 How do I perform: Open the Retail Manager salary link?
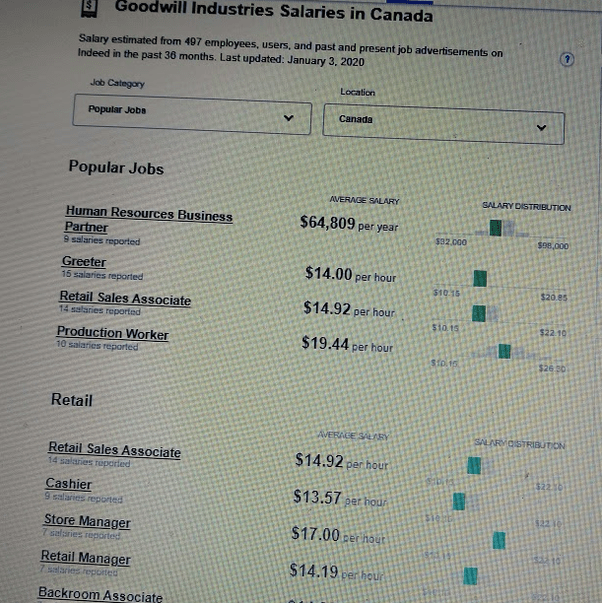[x=85, y=558]
